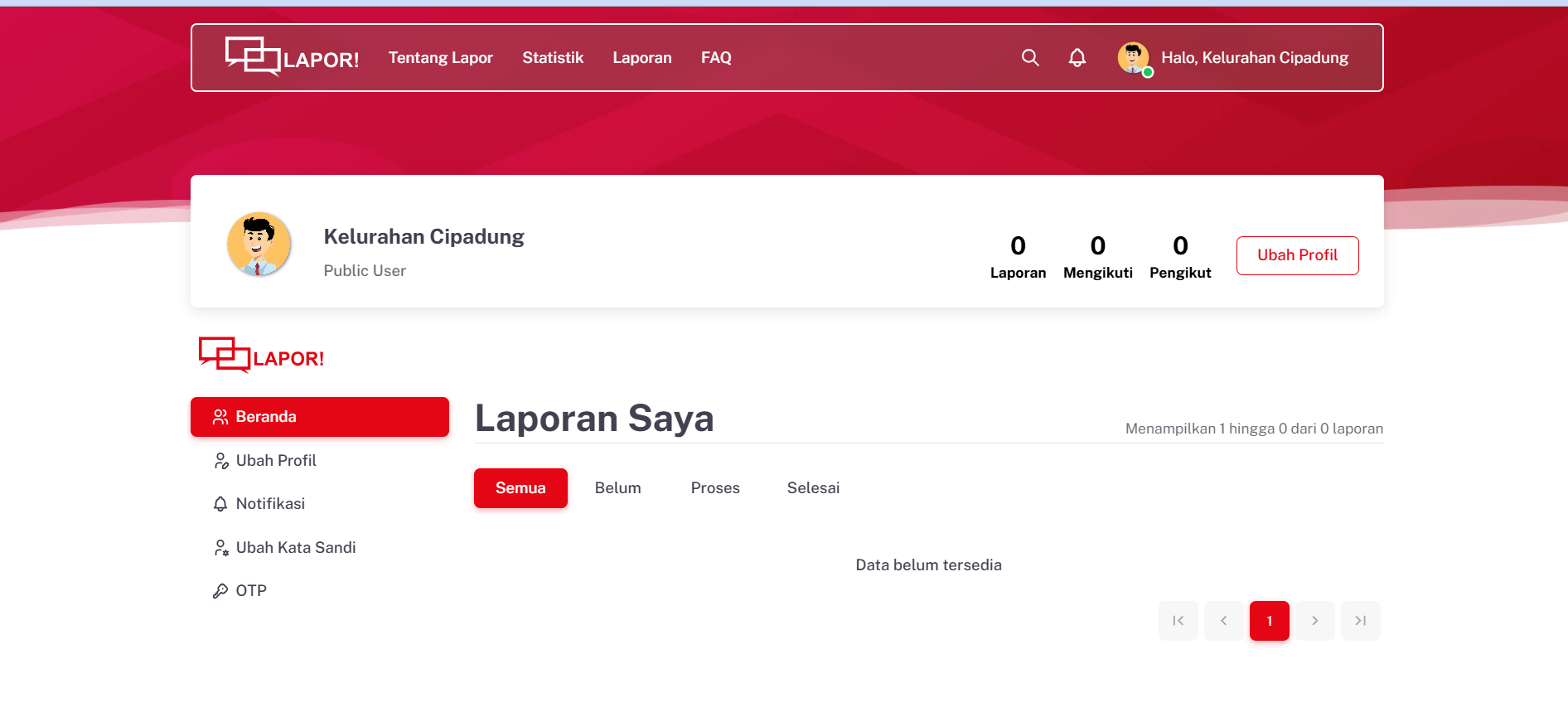The width and height of the screenshot is (1568, 717).
Task: Open Notifikasi in the sidebar
Action: 320,504
